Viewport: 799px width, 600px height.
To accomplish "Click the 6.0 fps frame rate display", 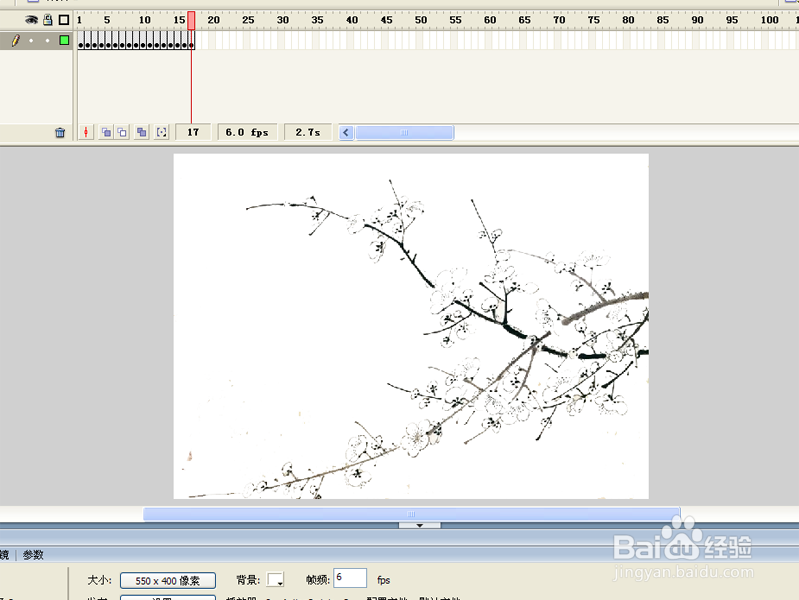I will click(247, 133).
